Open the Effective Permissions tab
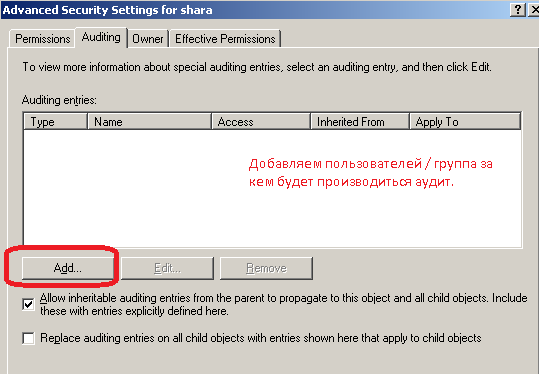This screenshot has width=539, height=374. pos(225,39)
